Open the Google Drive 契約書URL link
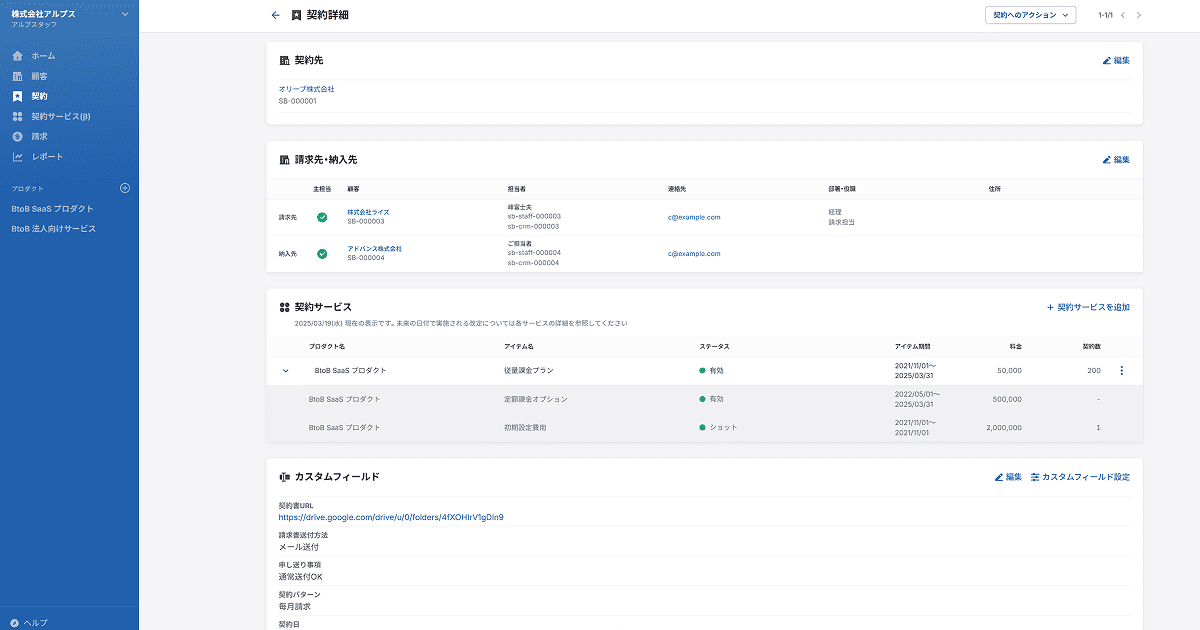The height and width of the screenshot is (630, 1200). click(390, 517)
